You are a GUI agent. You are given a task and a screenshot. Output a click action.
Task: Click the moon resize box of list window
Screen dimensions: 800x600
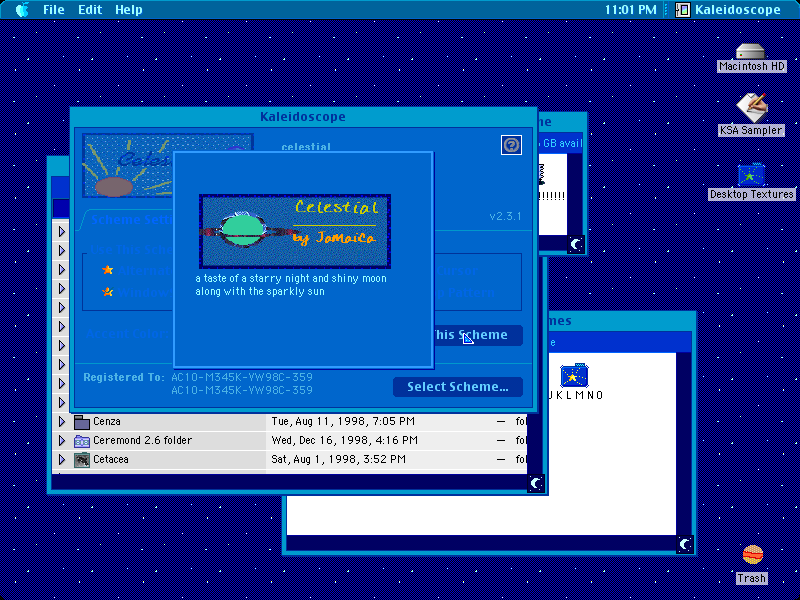(x=536, y=483)
